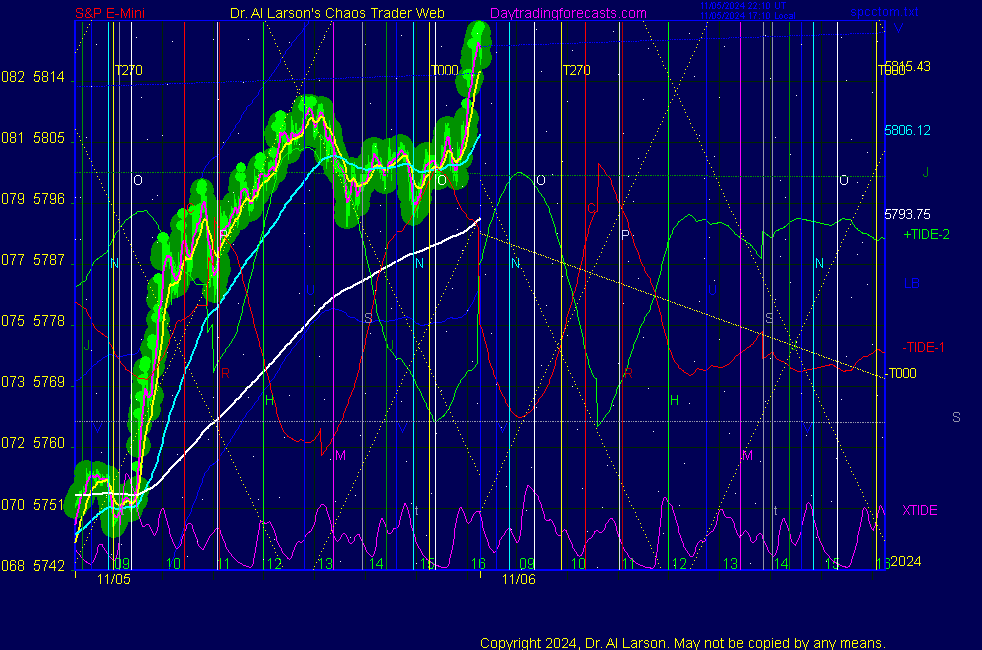Click the blue LB legend label
The width and height of the screenshot is (982, 650).
tap(912, 284)
